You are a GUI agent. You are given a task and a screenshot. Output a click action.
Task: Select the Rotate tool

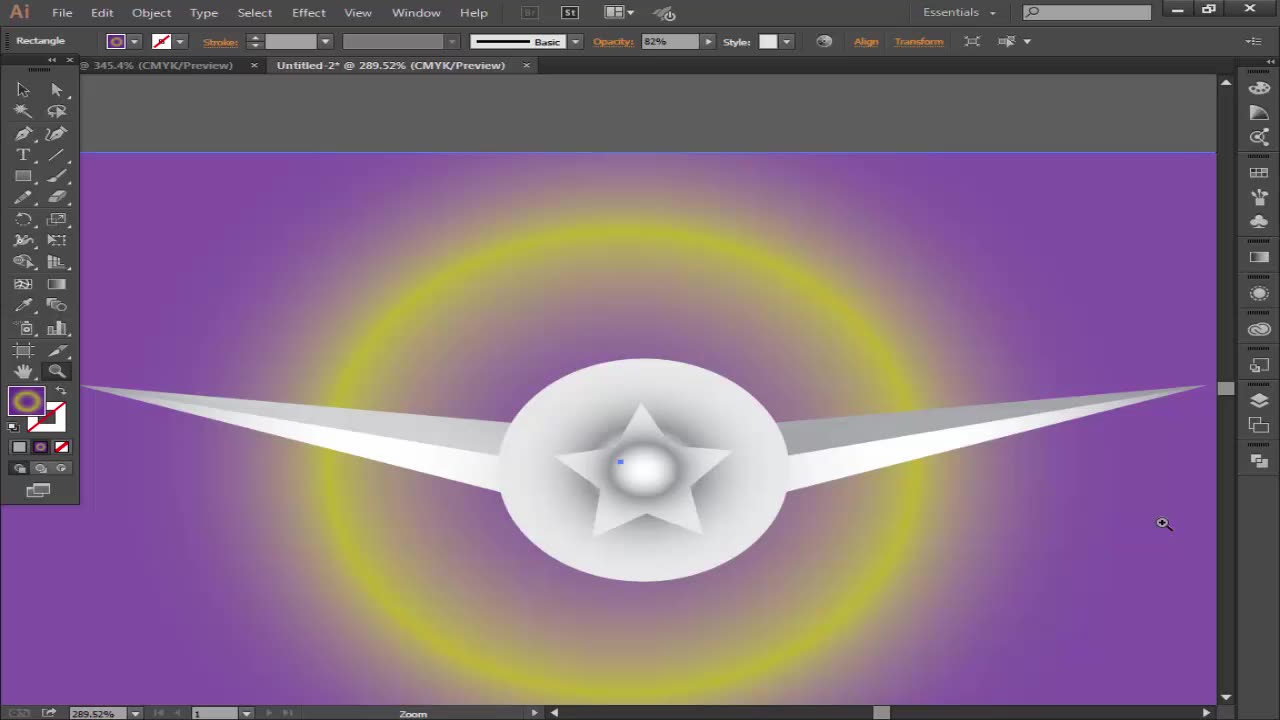point(23,219)
